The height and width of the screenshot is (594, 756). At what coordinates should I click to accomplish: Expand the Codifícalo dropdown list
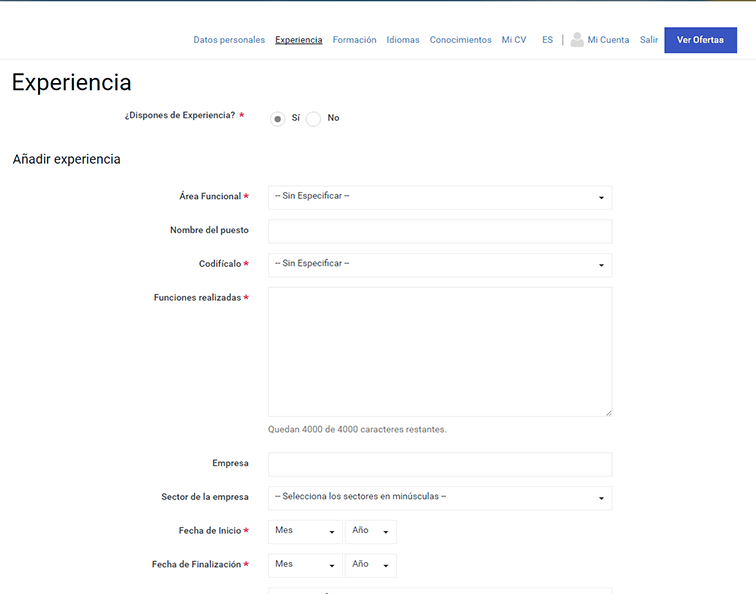(x=440, y=265)
